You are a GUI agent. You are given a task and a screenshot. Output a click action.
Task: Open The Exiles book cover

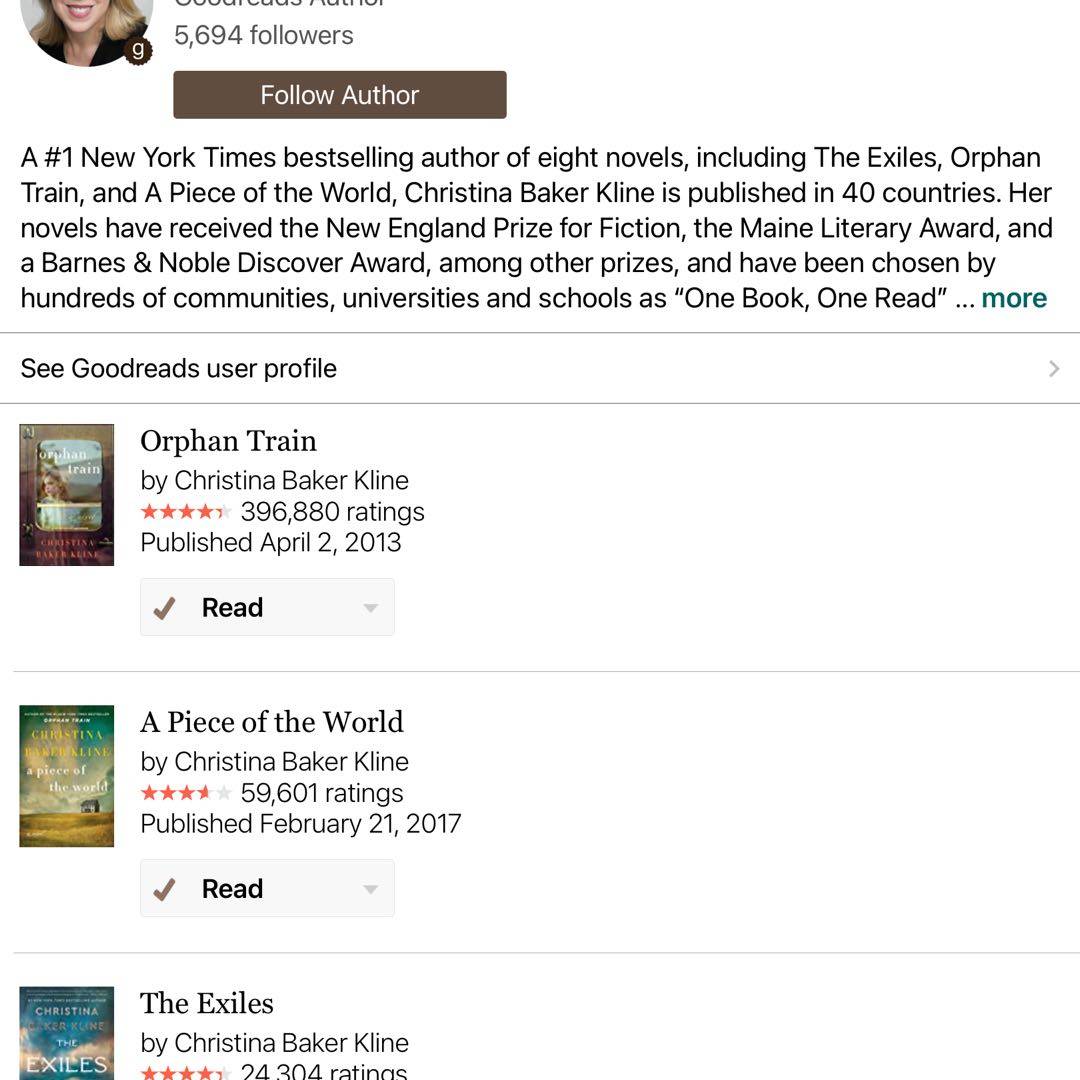[67, 1034]
